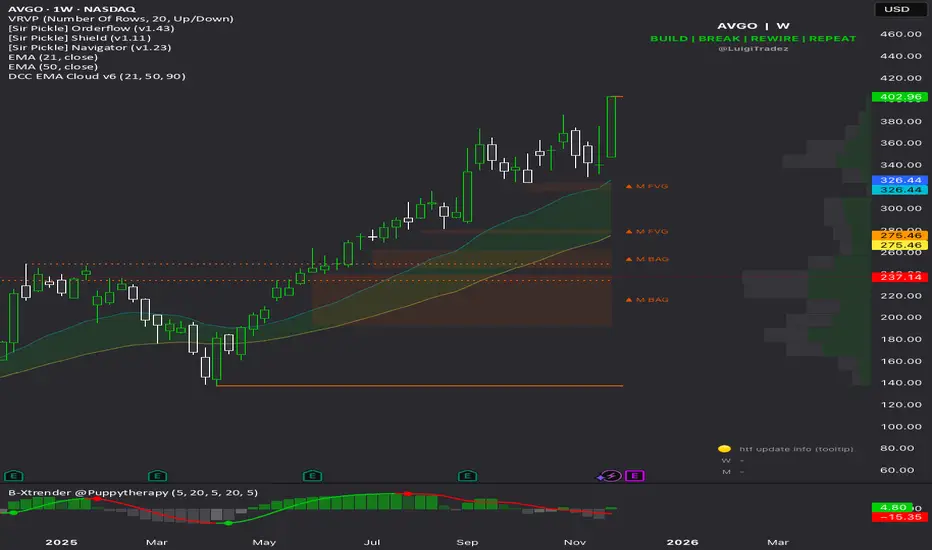
Task: Select the EMA (21, close) legend entry
Action: point(52,56)
